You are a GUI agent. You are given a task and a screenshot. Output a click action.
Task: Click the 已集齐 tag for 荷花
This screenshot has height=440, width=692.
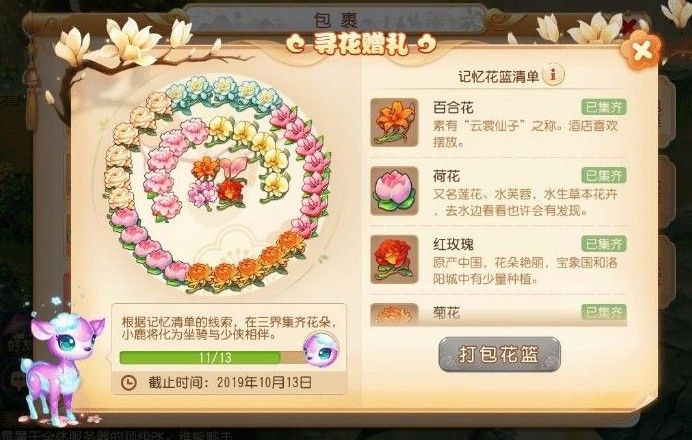pos(604,175)
